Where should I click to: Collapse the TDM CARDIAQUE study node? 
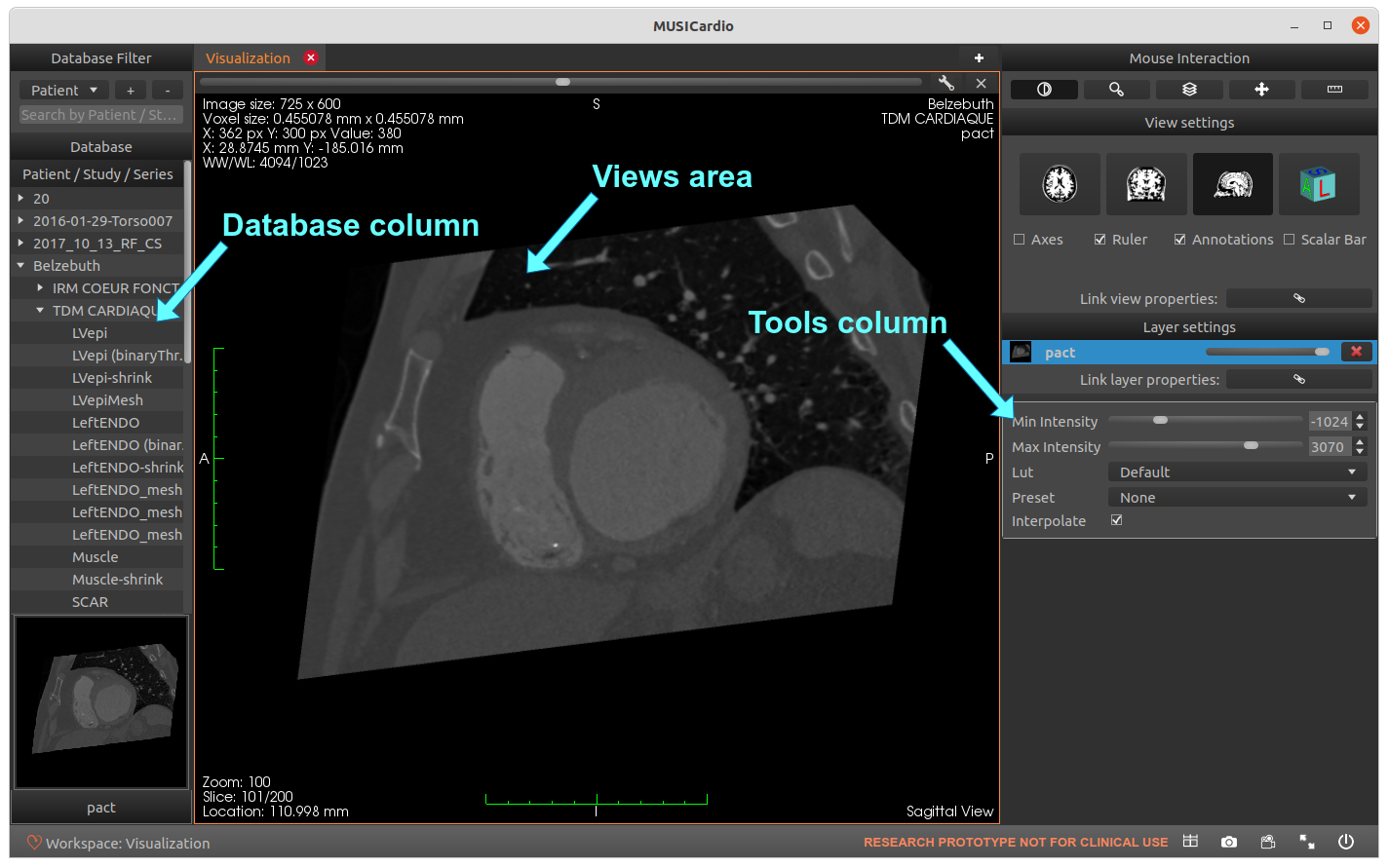[40, 310]
